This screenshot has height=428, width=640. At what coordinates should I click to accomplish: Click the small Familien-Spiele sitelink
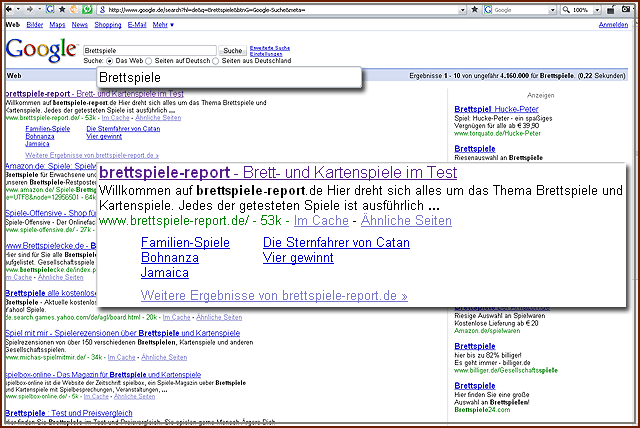48,129
